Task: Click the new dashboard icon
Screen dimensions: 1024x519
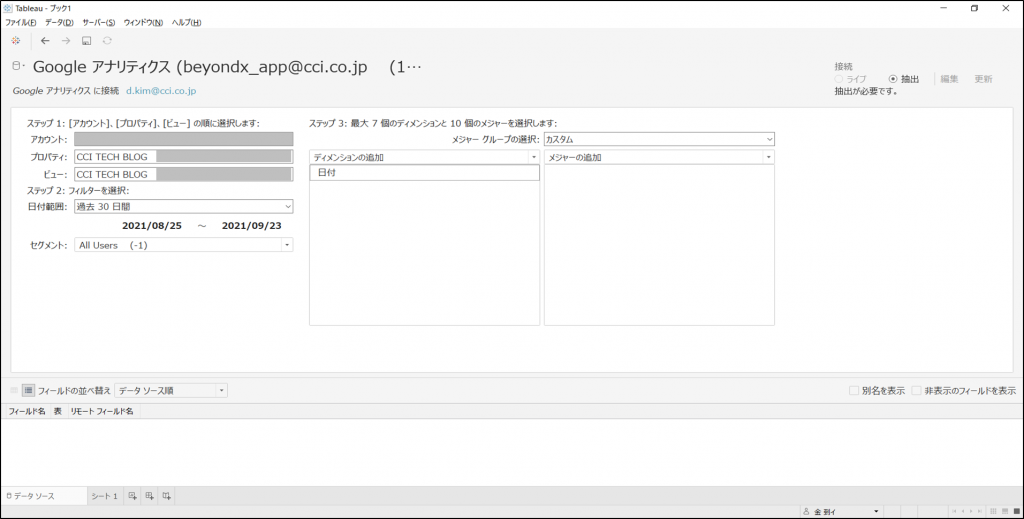Action: point(150,496)
